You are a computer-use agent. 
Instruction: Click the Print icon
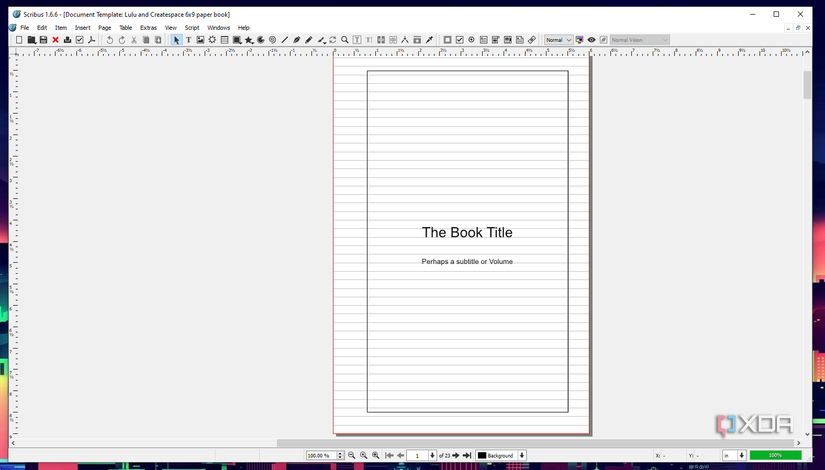[x=67, y=40]
